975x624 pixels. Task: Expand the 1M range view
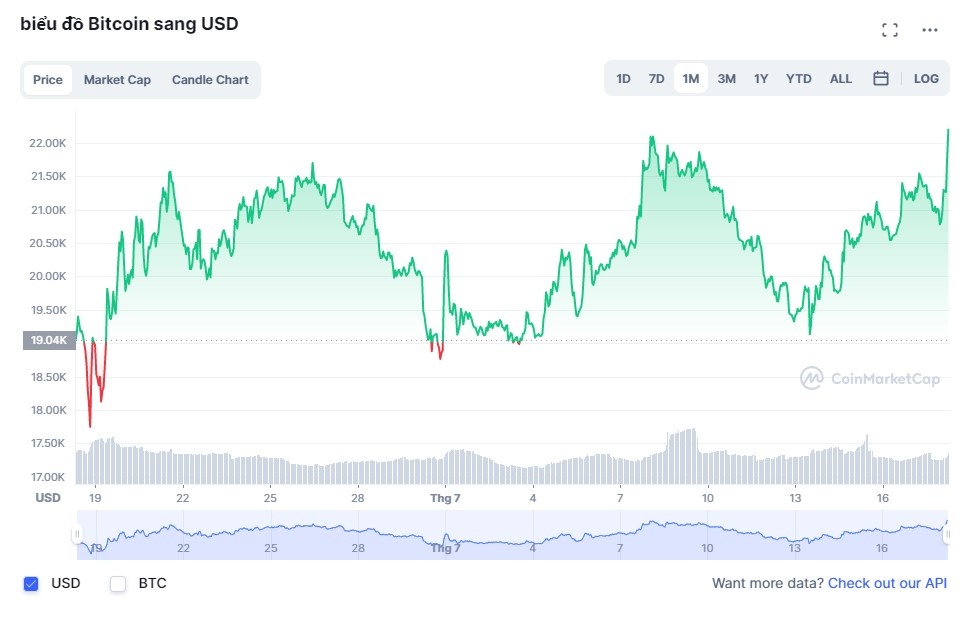[690, 78]
